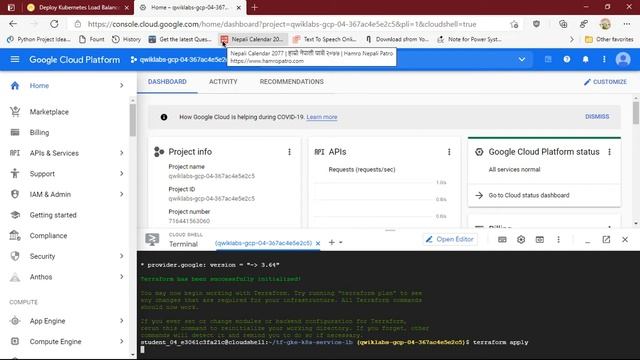This screenshot has width=640, height=360.
Task: Reload the page with refresh icon
Action: coord(54,24)
